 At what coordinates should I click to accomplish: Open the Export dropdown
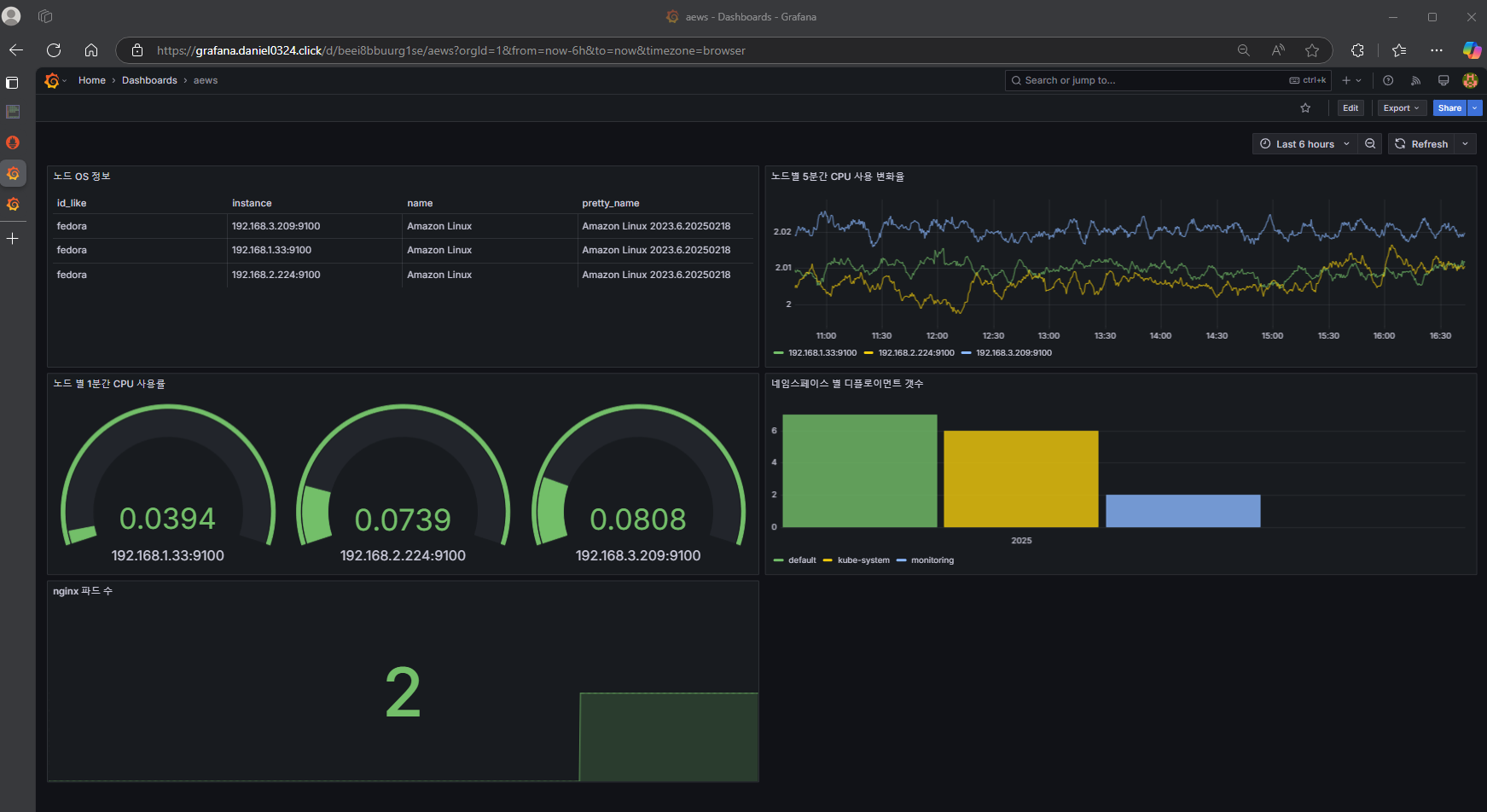tap(1402, 108)
